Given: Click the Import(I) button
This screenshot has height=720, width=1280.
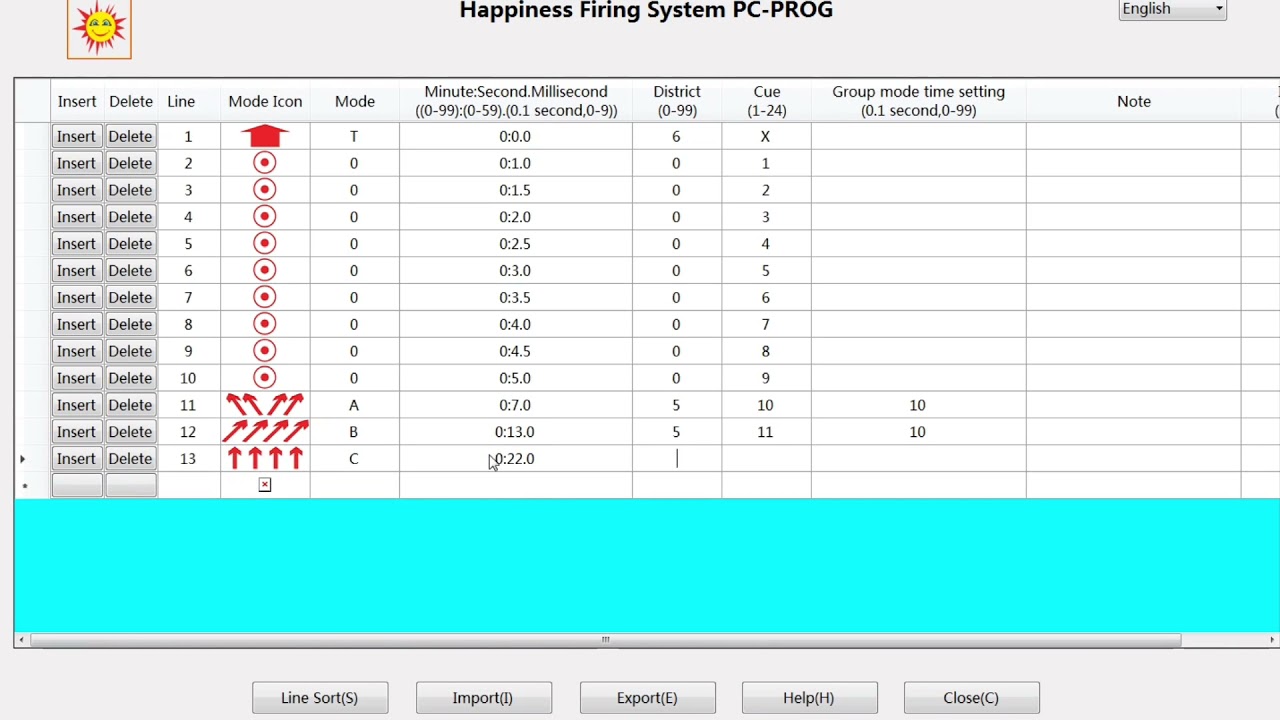Looking at the screenshot, I should point(484,698).
